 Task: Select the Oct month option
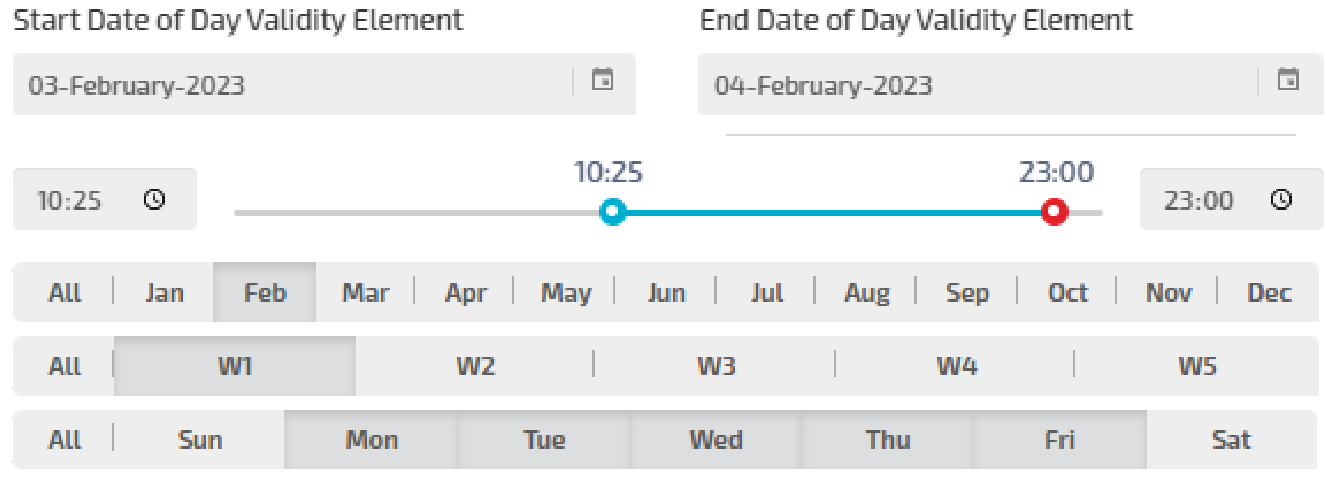point(1067,293)
